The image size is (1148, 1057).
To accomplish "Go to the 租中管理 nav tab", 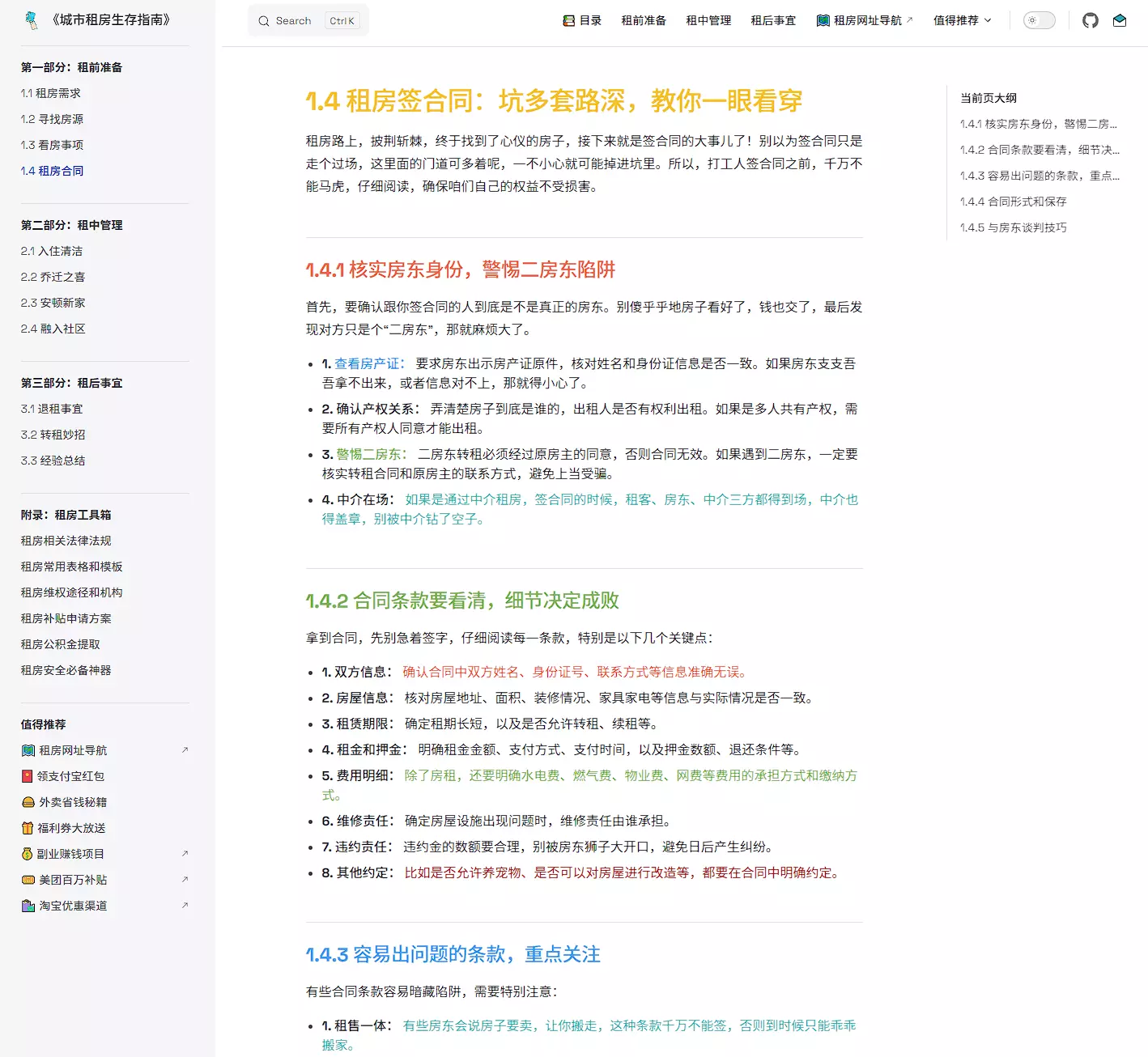I will [708, 20].
